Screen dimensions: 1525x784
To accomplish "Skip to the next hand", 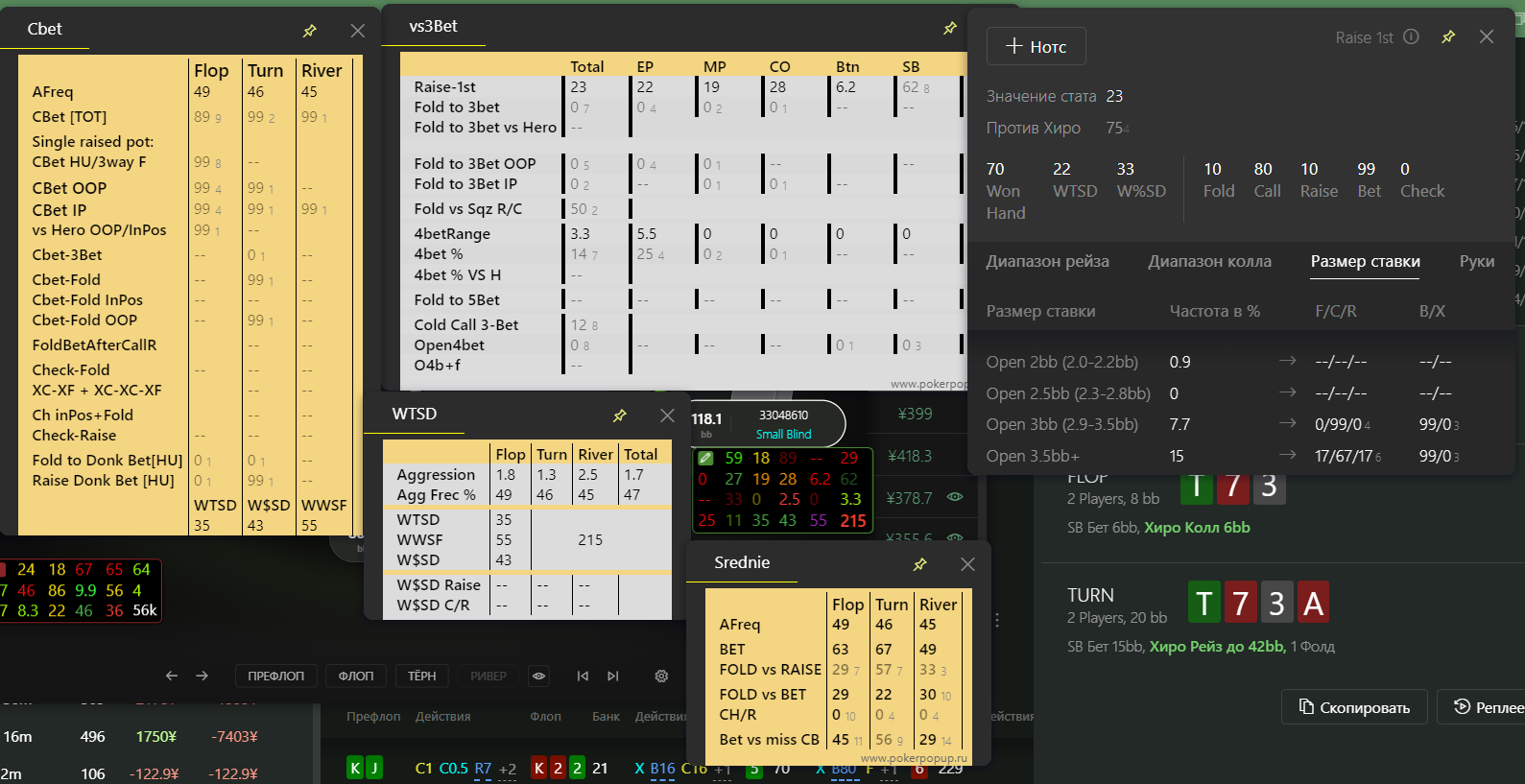I will point(613,676).
